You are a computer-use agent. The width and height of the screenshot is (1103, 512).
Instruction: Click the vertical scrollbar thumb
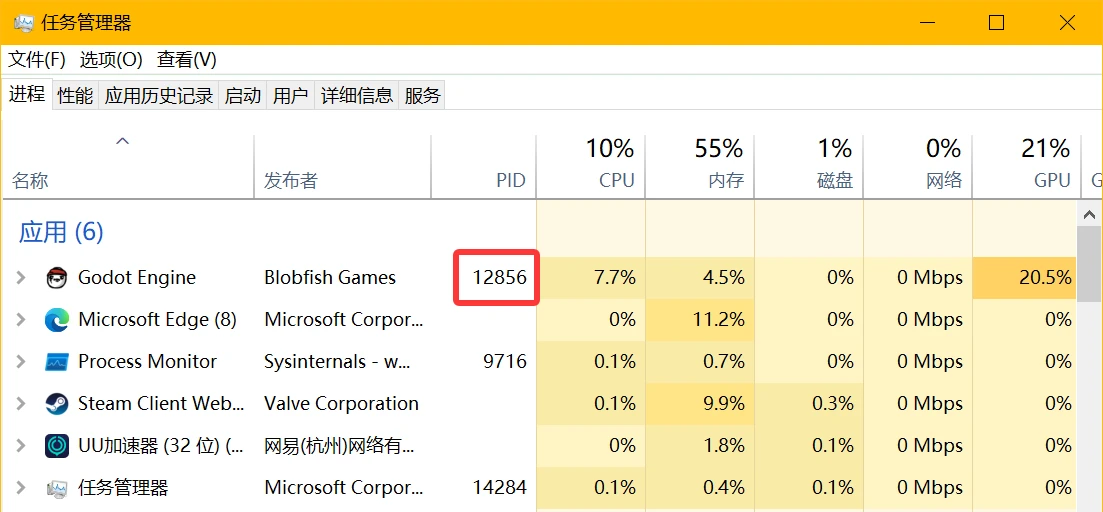[x=1091, y=266]
